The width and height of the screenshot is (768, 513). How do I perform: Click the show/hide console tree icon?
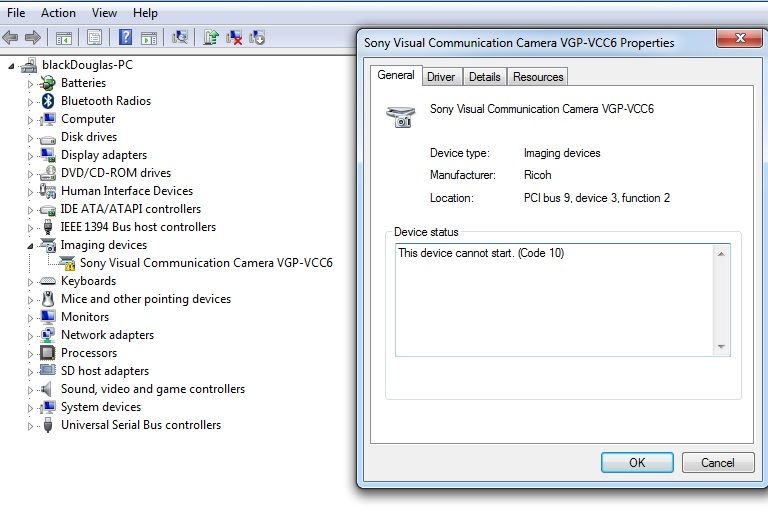pos(64,38)
